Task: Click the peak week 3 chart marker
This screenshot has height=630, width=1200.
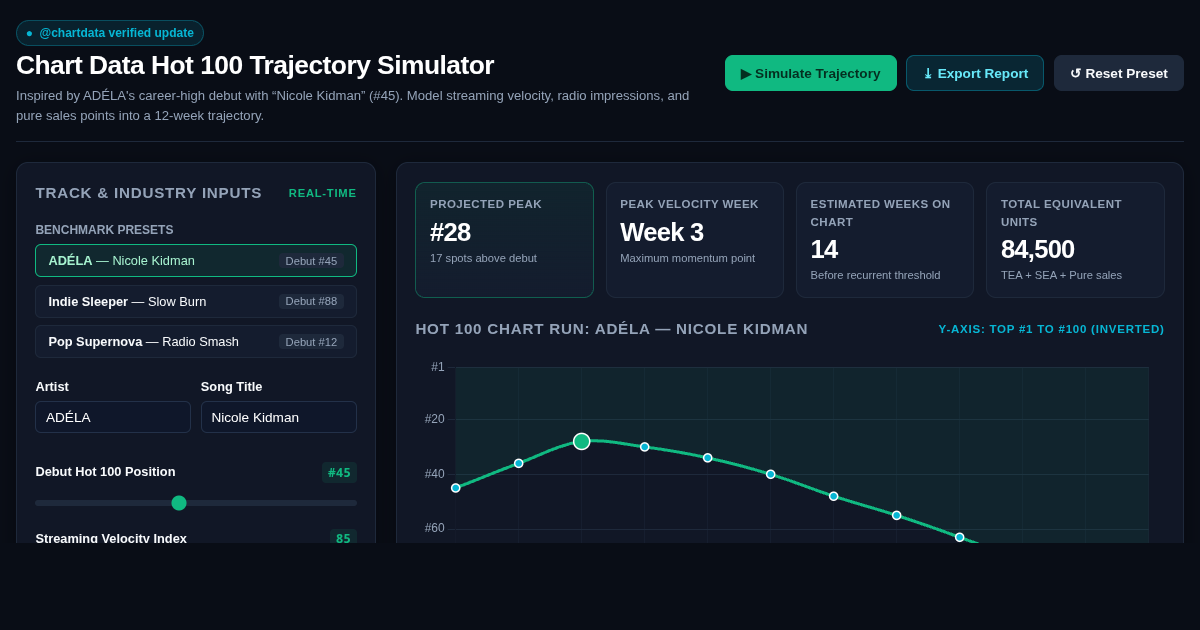Action: (x=582, y=441)
